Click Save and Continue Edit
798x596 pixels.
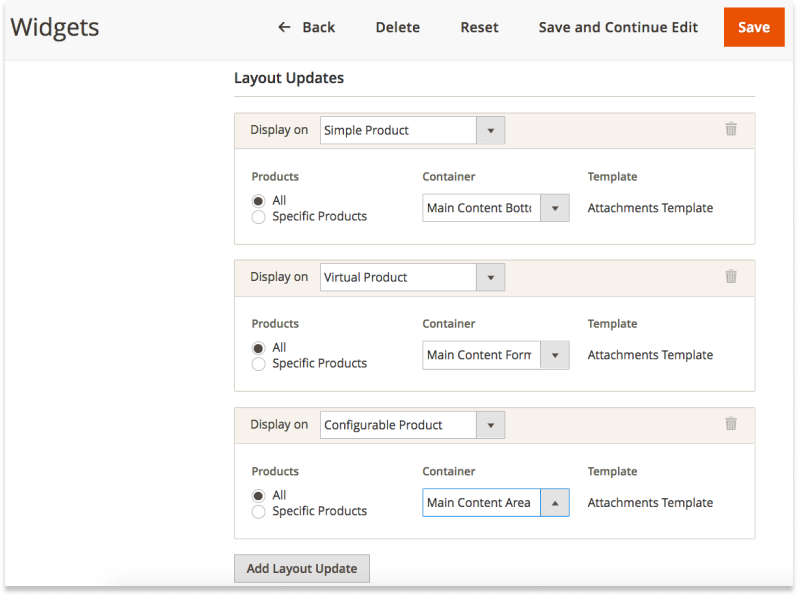coord(618,27)
